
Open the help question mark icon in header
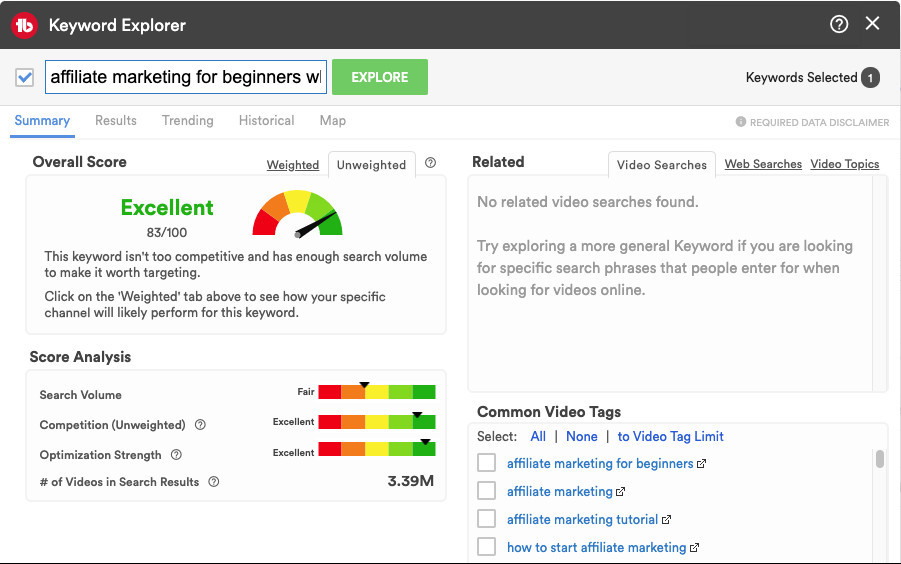839,24
